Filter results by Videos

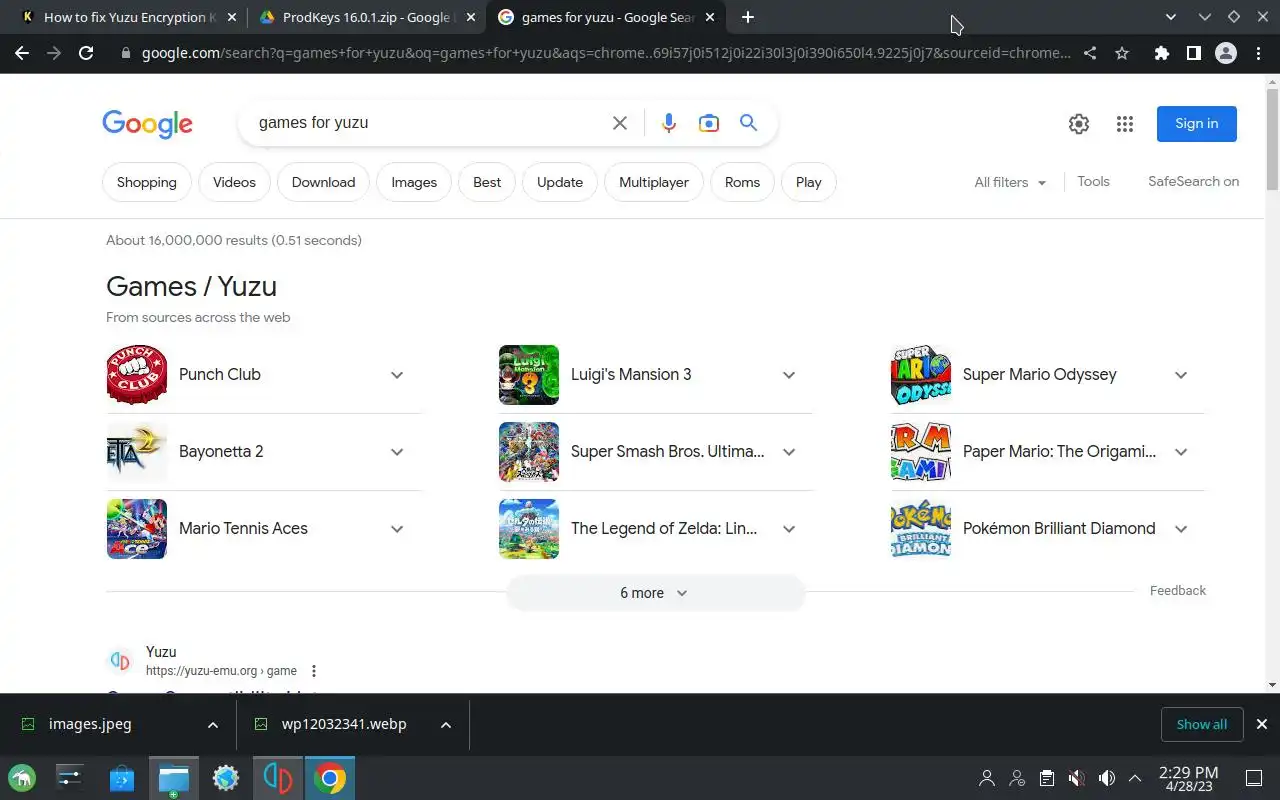[234, 182]
